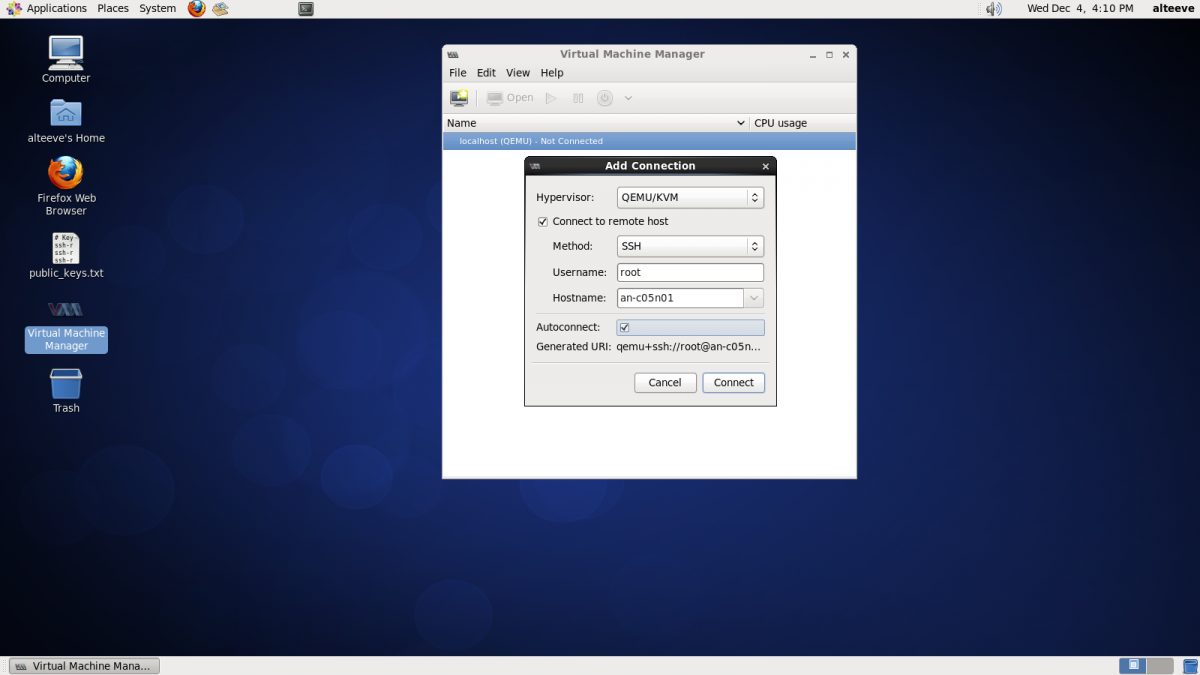Click the Shut Down power icon
The height and width of the screenshot is (675, 1200).
point(604,98)
